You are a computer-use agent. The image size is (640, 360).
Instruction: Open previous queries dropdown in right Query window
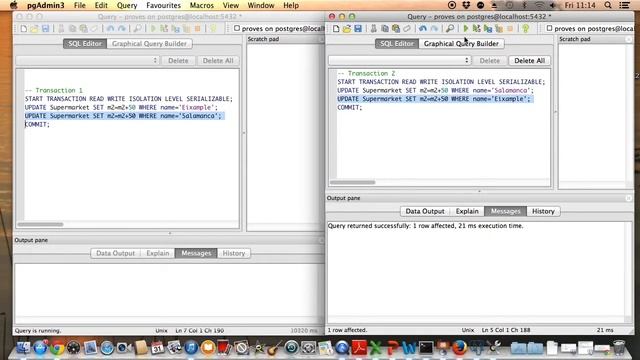click(x=400, y=60)
